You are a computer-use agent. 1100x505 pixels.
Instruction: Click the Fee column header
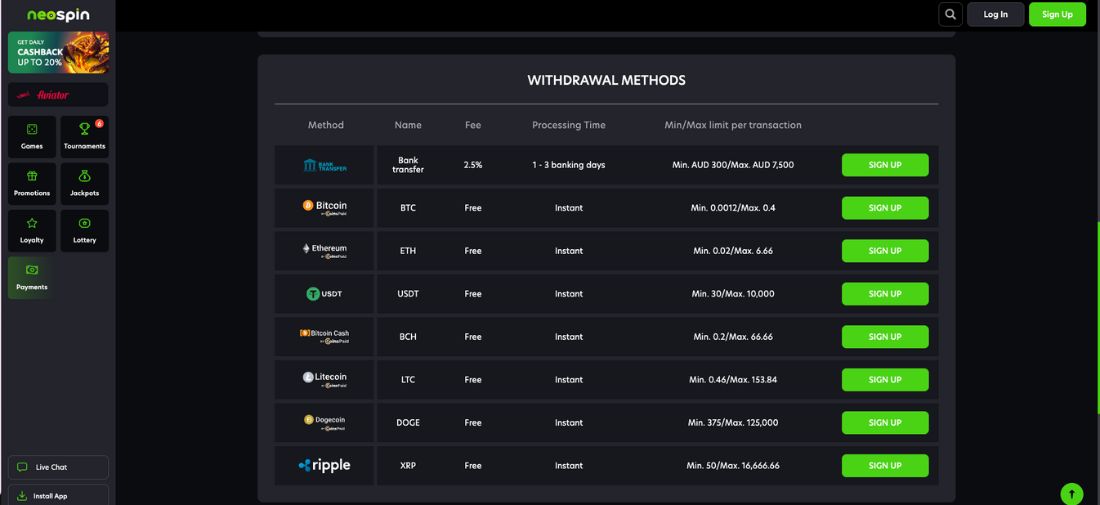pyautogui.click(x=473, y=125)
